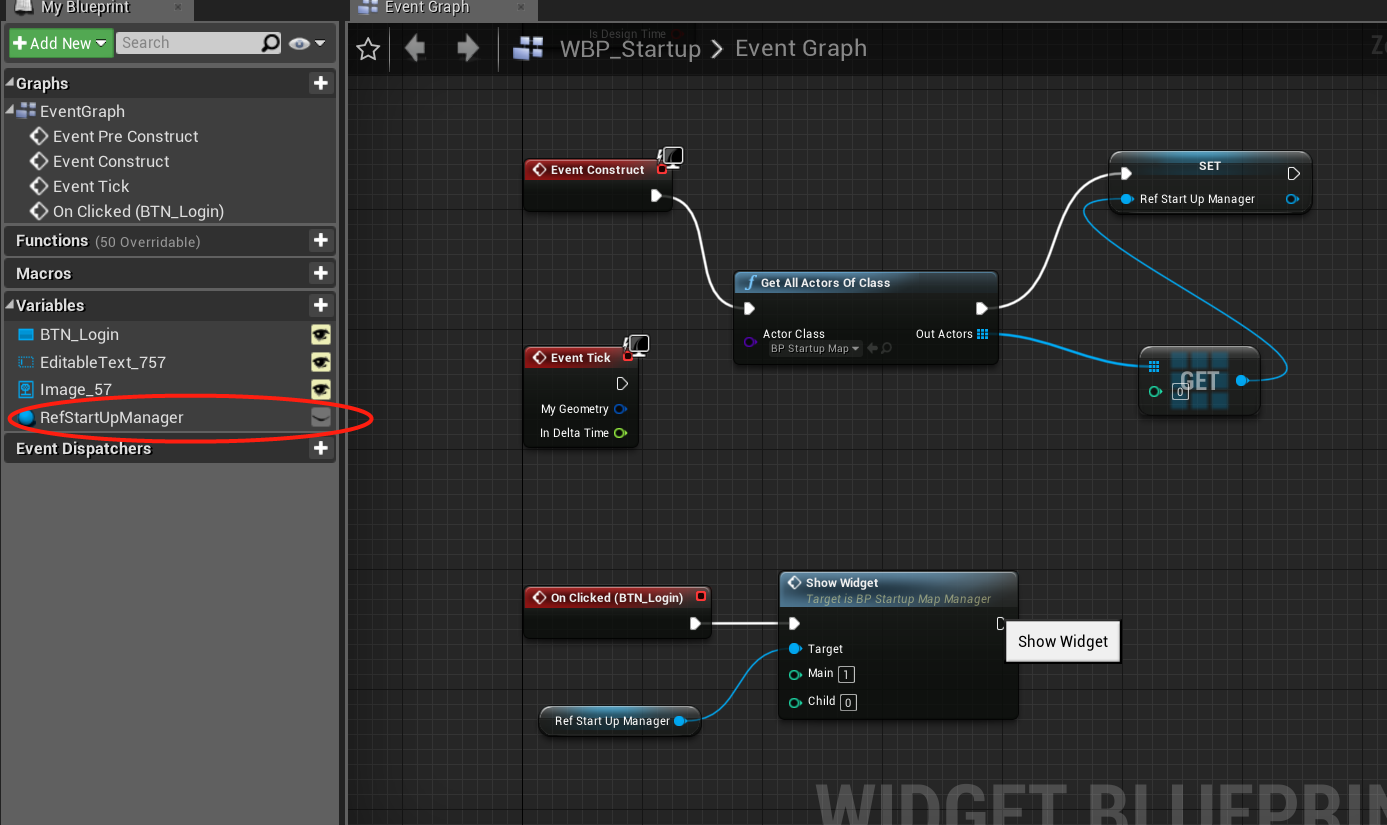Click the favorite star icon in the toolbar
The height and width of the screenshot is (825, 1387).
click(367, 47)
